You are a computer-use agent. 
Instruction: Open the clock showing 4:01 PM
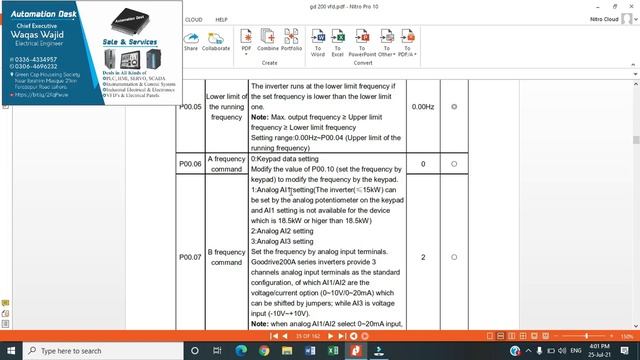(599, 351)
